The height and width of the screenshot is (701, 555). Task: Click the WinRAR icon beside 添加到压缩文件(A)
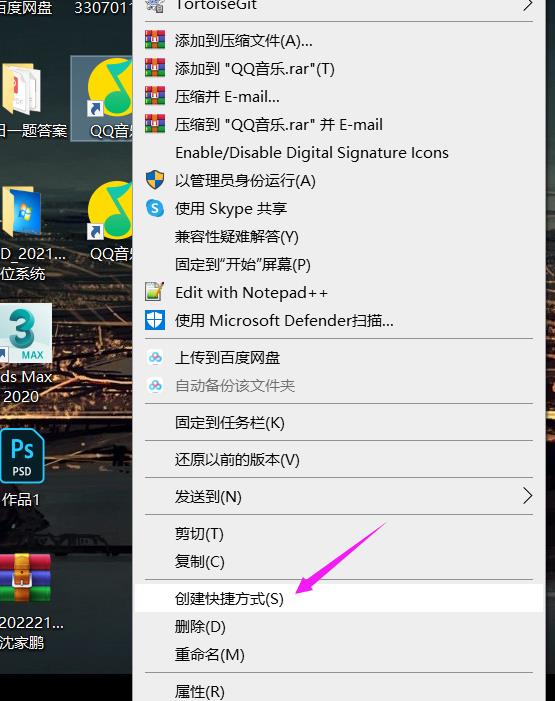click(155, 40)
